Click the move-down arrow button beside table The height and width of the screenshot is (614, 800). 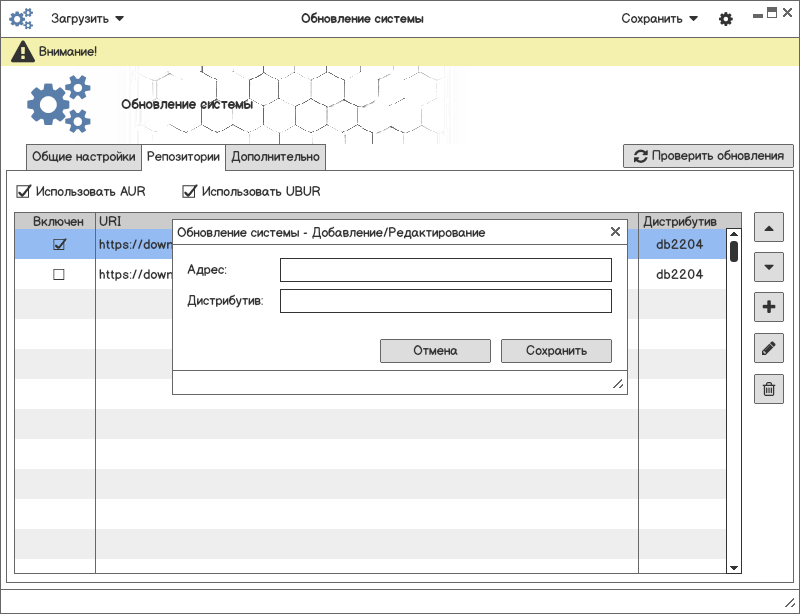[x=768, y=267]
